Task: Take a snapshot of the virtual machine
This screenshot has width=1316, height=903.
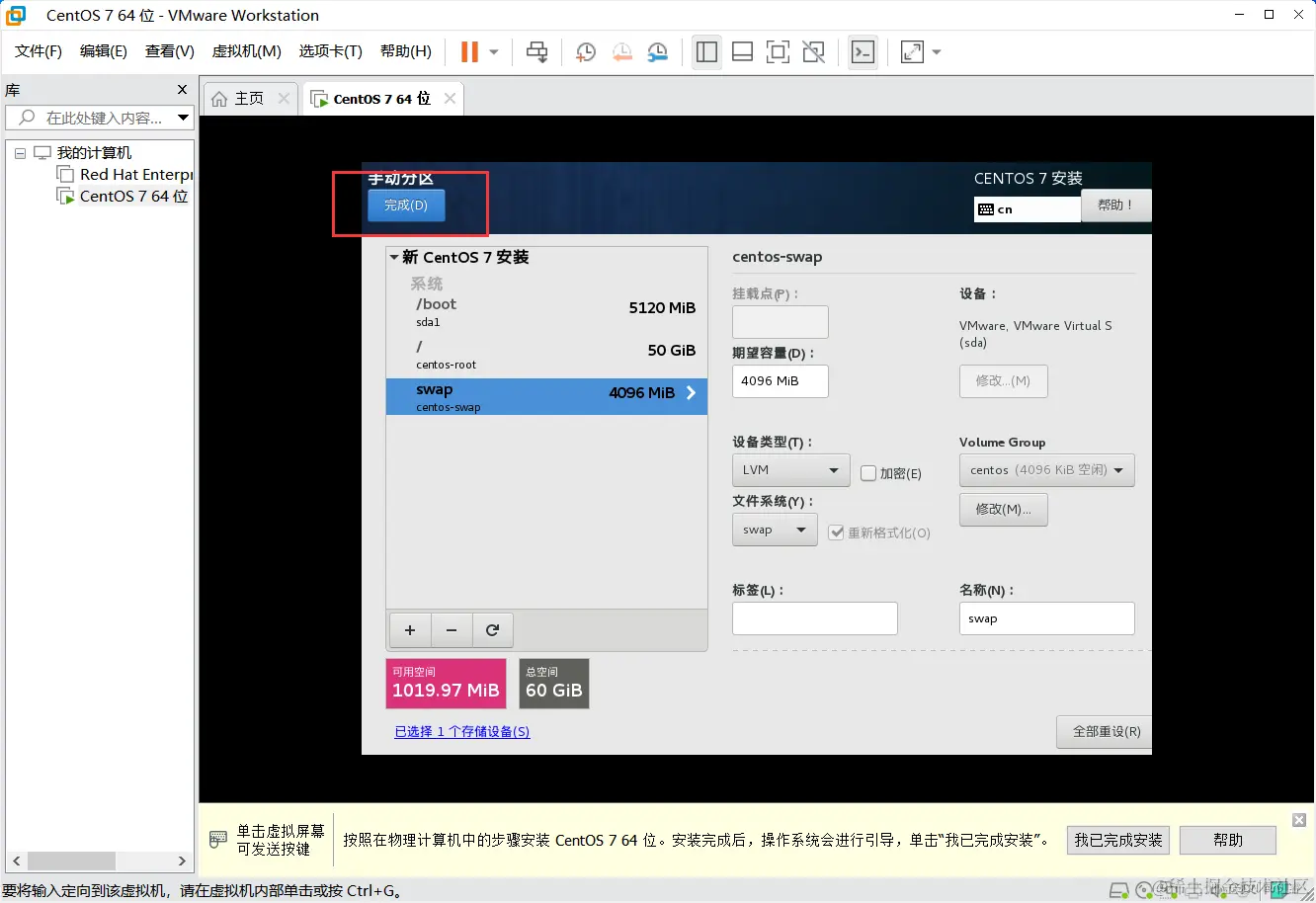Action: [x=586, y=51]
